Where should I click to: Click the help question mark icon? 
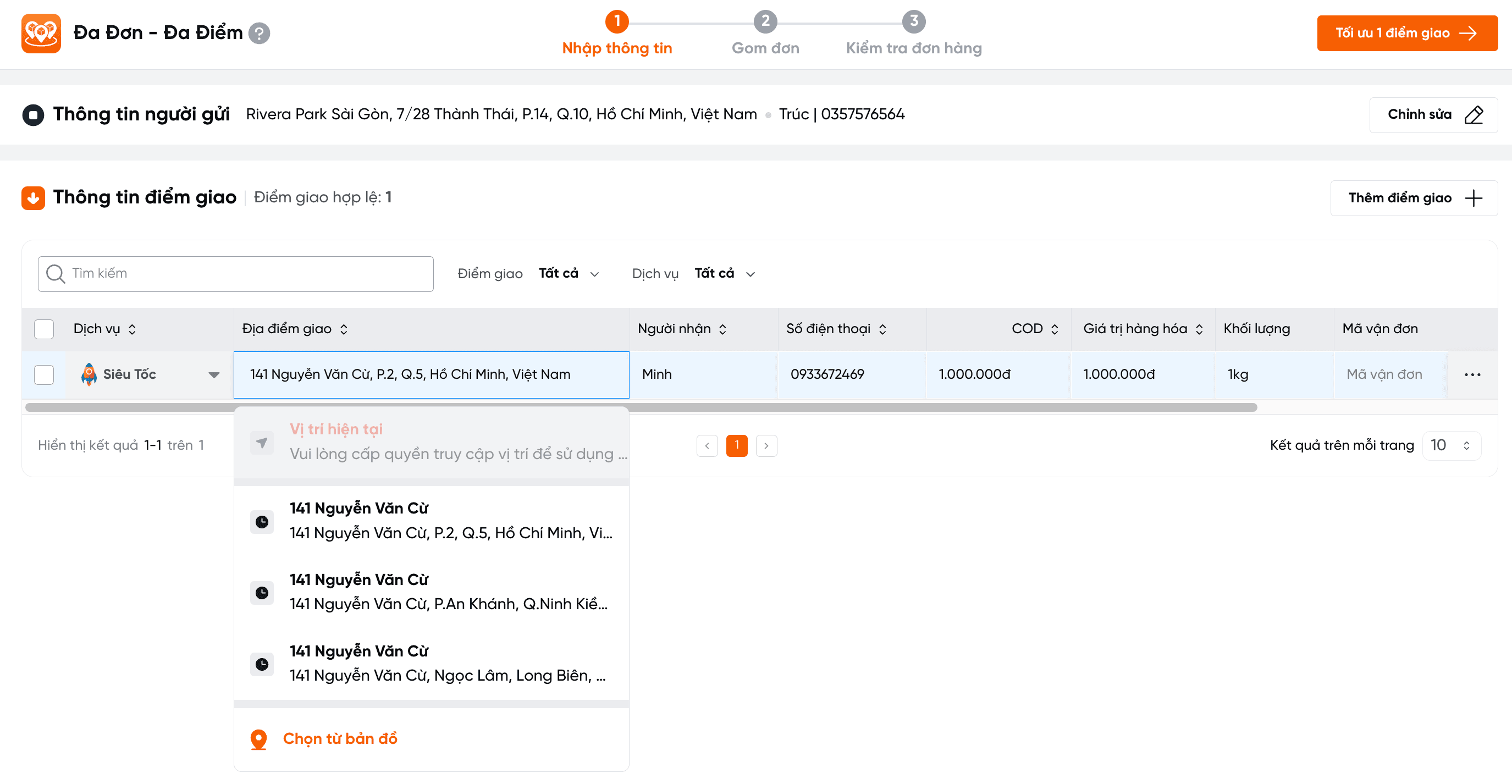click(259, 33)
